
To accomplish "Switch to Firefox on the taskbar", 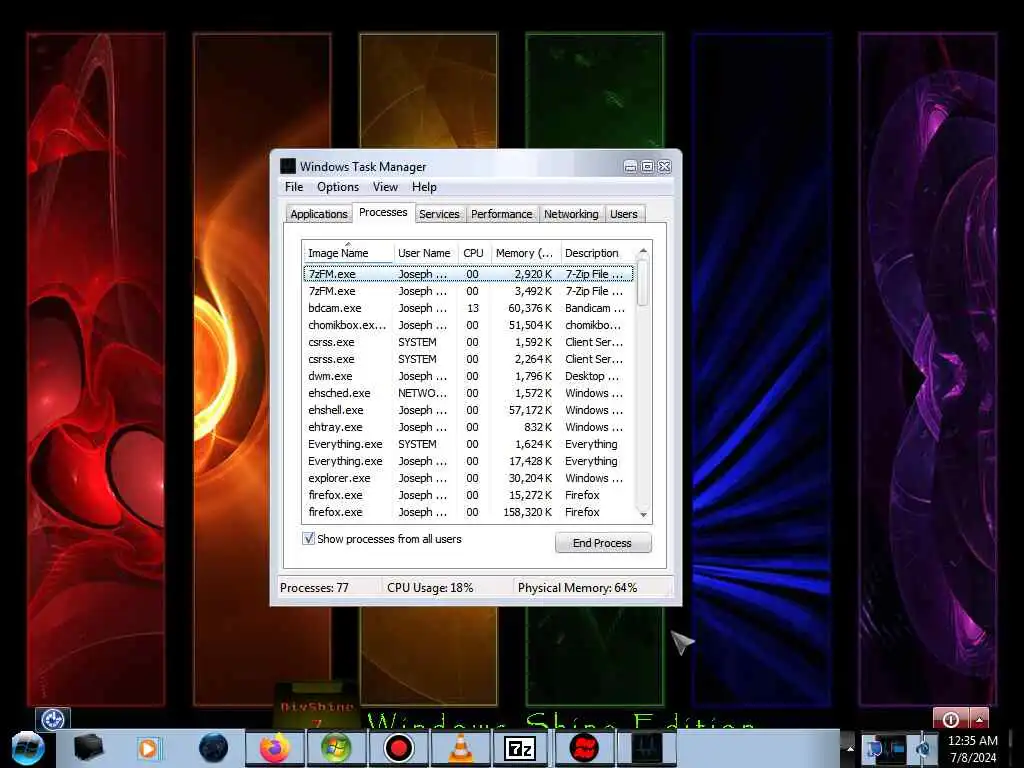I will [x=274, y=748].
